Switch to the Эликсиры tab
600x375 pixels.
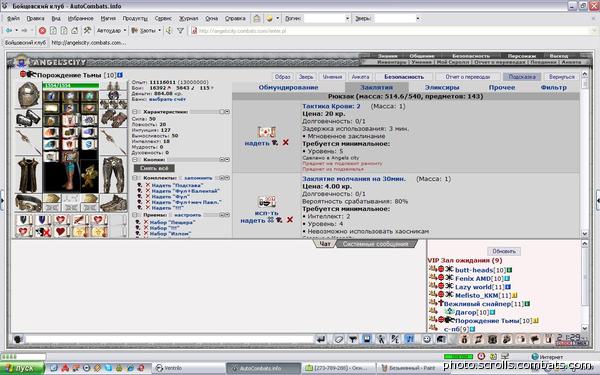pyautogui.click(x=442, y=87)
